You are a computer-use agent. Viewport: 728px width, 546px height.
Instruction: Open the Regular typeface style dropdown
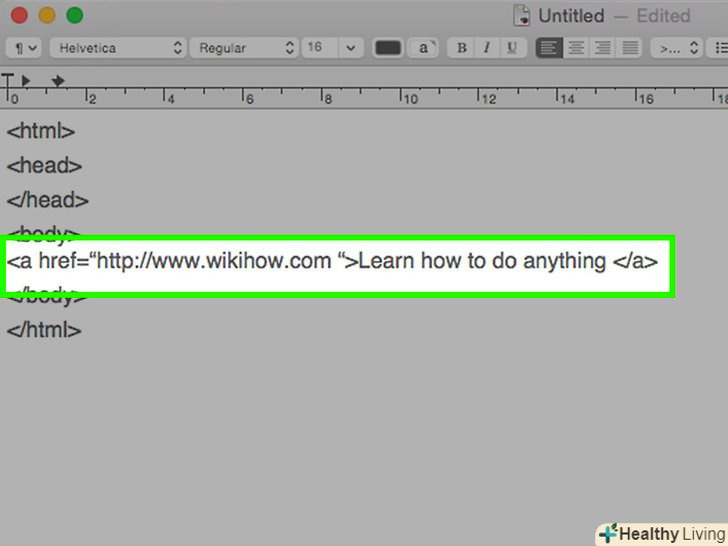click(243, 48)
